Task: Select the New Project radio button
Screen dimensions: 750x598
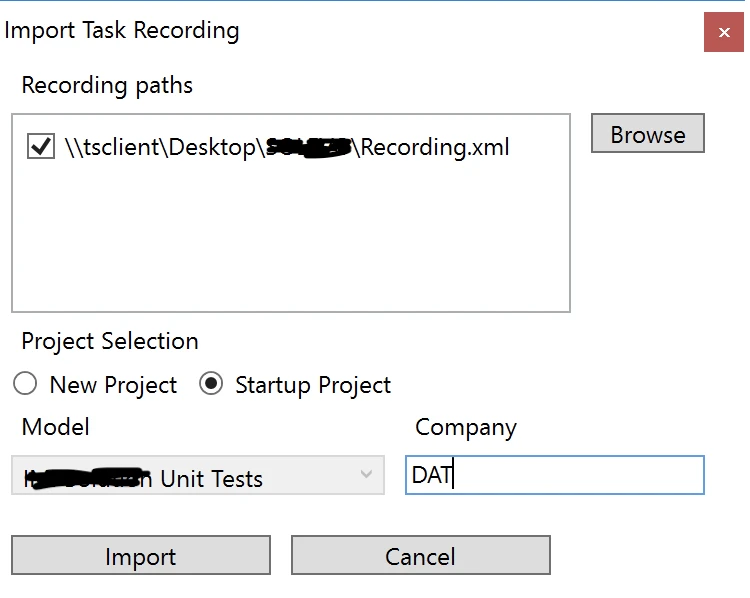Action: coord(26,384)
